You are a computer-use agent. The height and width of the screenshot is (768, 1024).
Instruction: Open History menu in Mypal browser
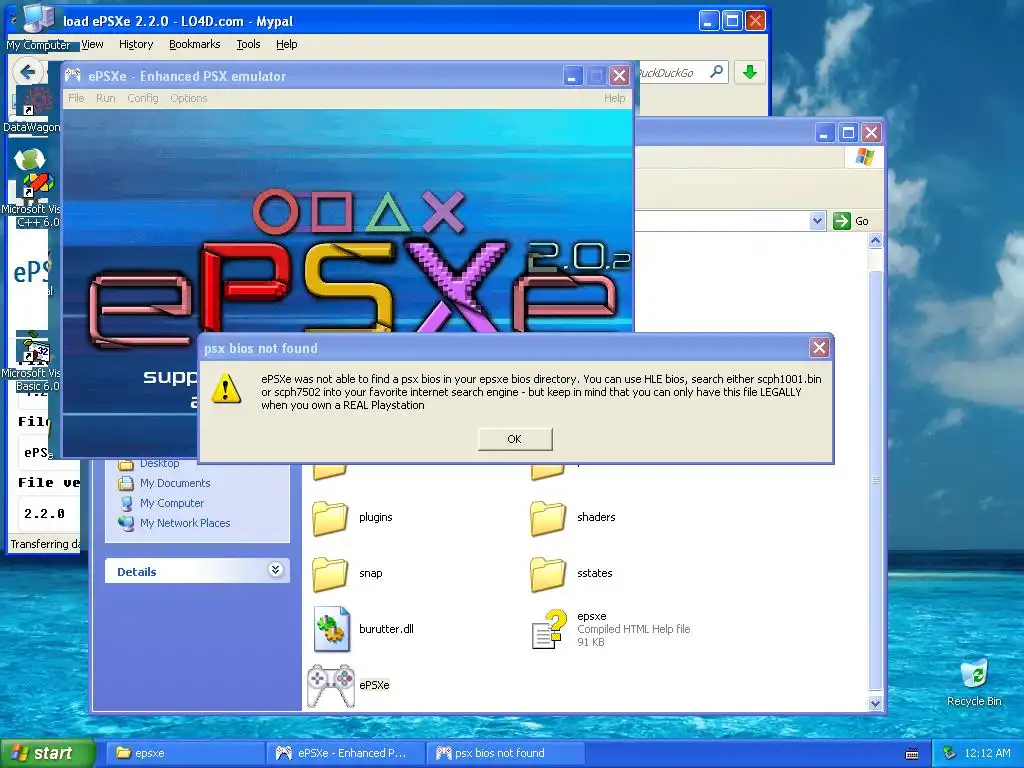(x=136, y=44)
